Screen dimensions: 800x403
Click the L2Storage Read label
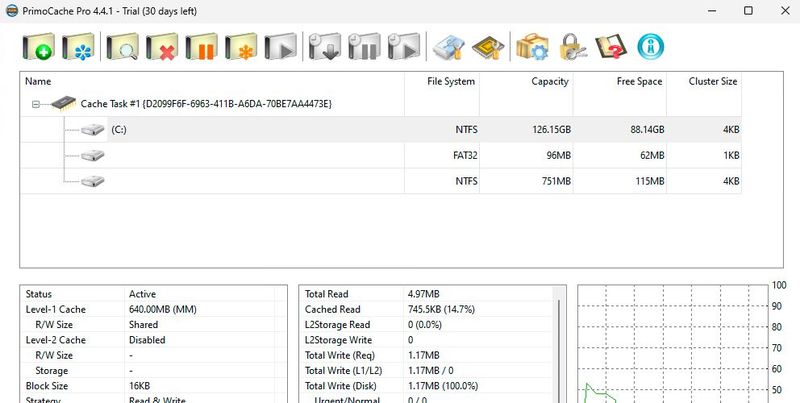coord(337,324)
